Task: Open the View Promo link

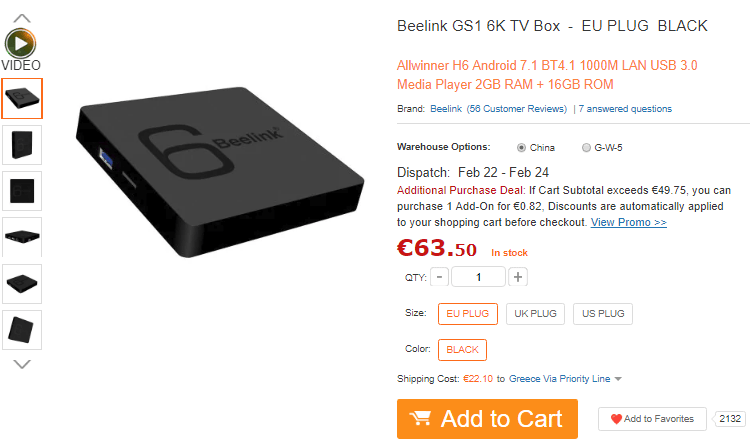Action: (629, 223)
